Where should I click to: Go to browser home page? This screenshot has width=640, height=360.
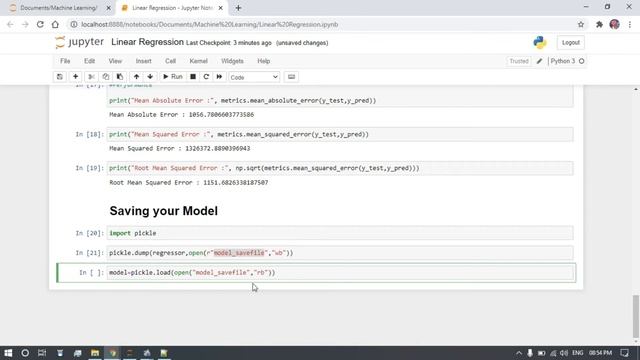[55, 24]
